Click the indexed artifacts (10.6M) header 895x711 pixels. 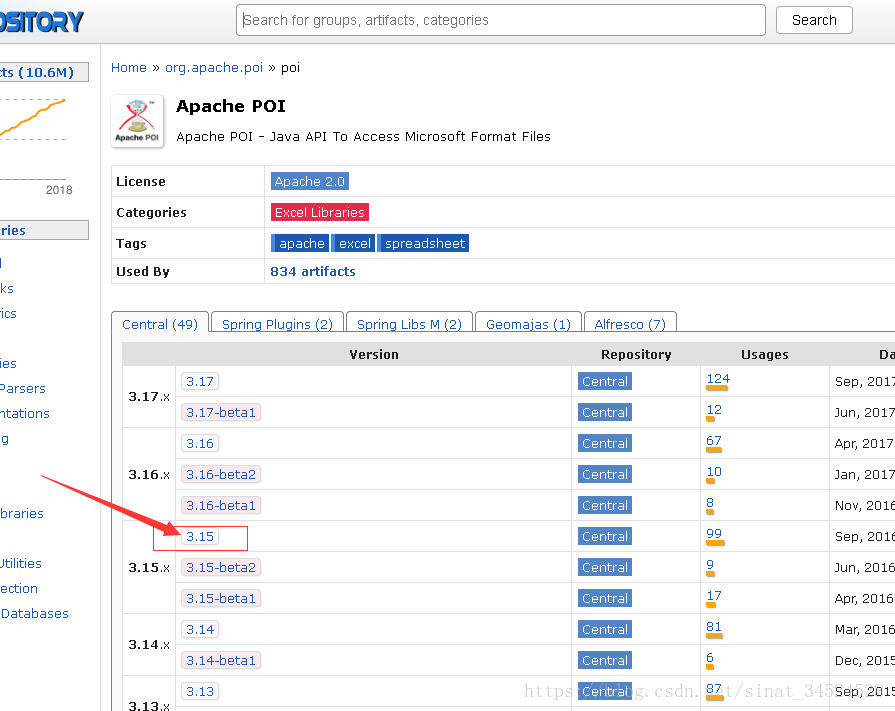click(44, 72)
